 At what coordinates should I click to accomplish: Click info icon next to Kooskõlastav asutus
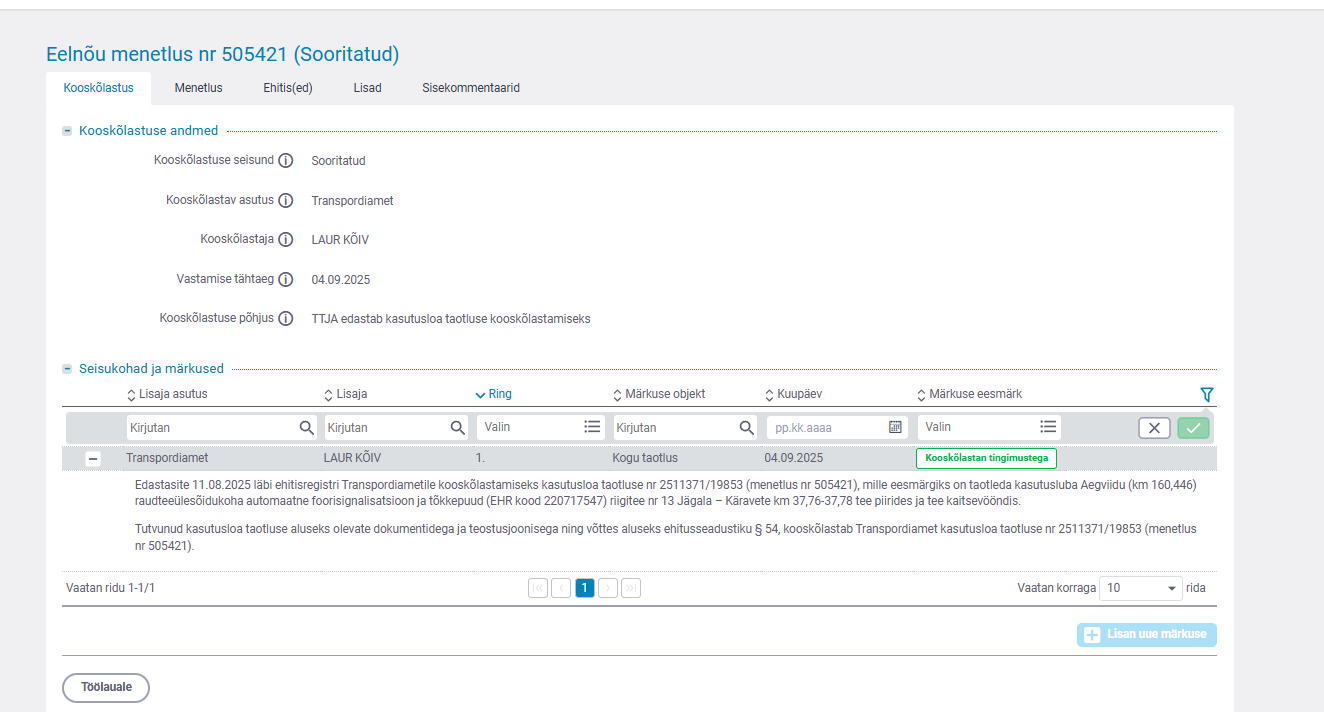click(285, 200)
